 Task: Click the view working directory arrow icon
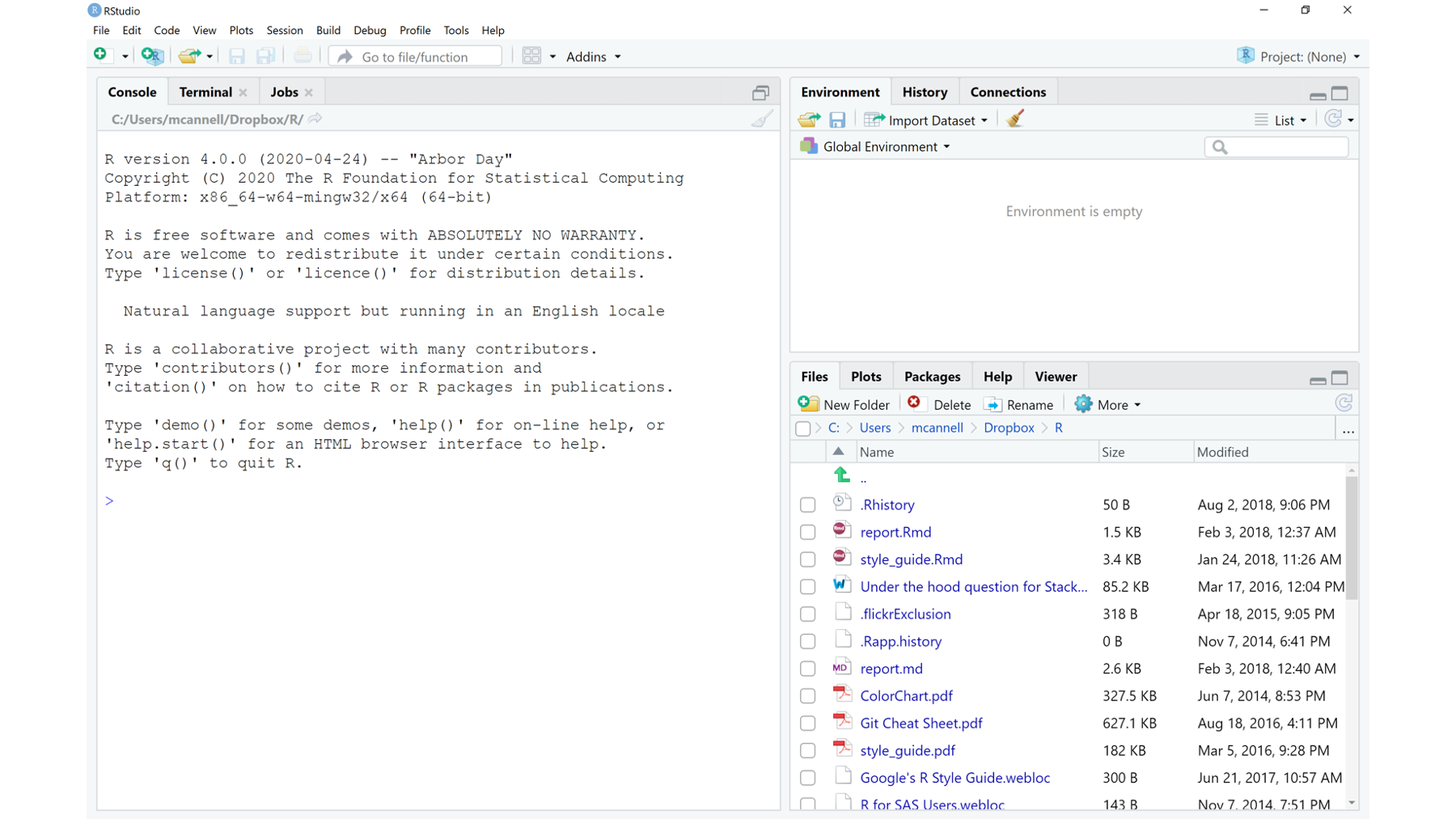[315, 119]
